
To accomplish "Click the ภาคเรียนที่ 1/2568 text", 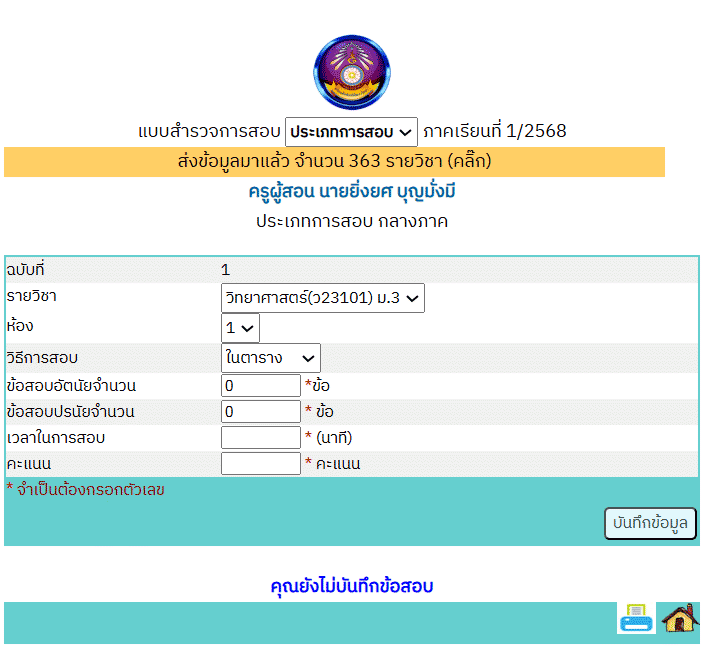I will (x=495, y=132).
